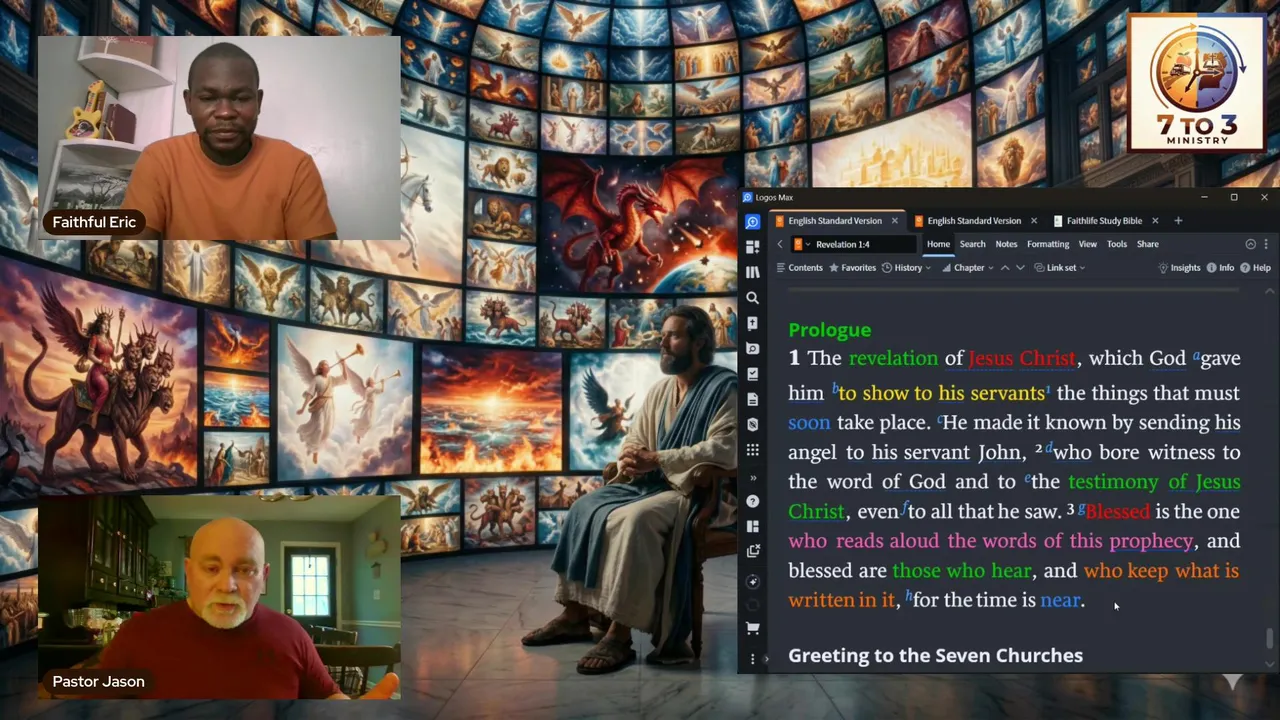
Task: Open the panel three-dot menu near ribbon
Action: [1266, 244]
